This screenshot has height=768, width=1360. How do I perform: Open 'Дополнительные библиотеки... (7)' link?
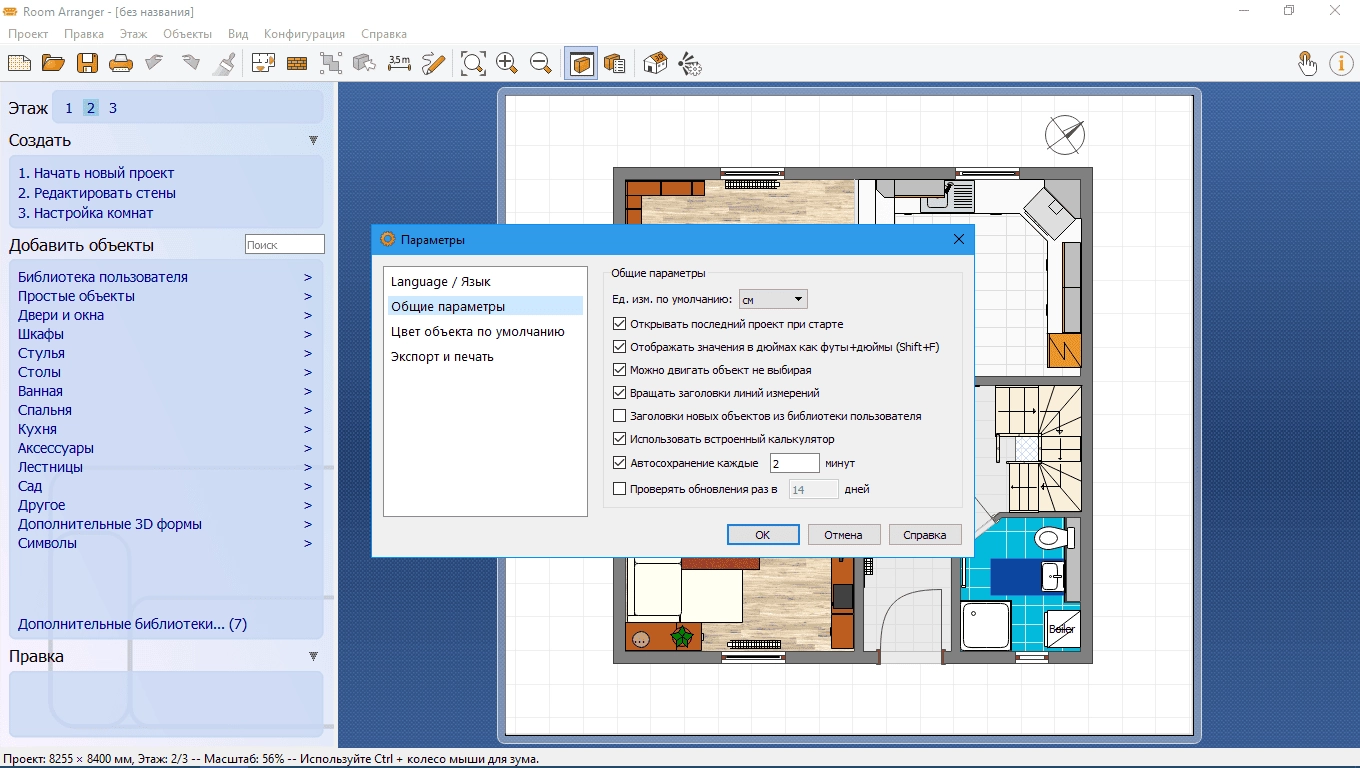click(132, 624)
